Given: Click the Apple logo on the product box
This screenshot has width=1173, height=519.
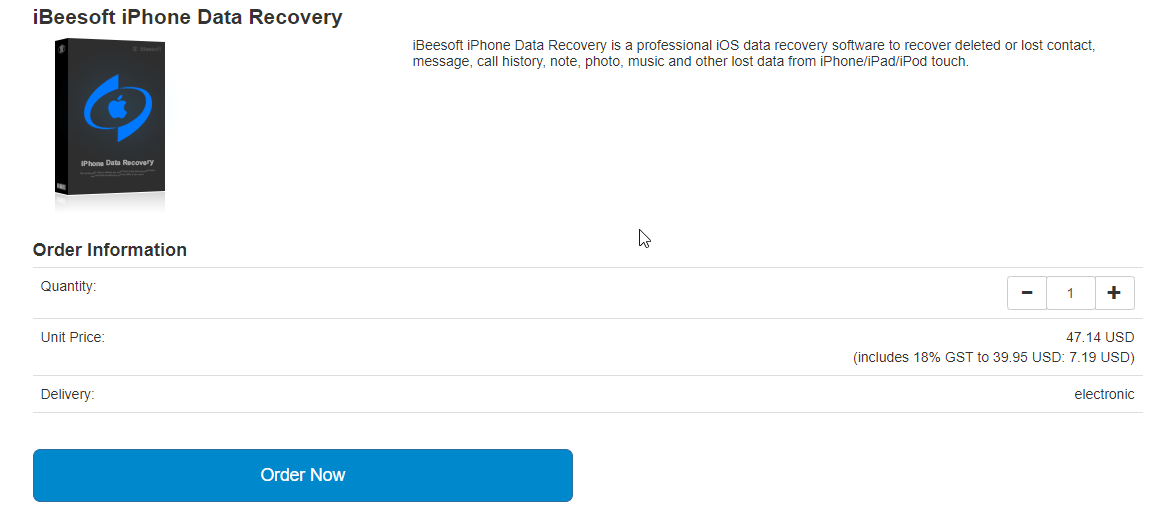Looking at the screenshot, I should click(x=117, y=108).
